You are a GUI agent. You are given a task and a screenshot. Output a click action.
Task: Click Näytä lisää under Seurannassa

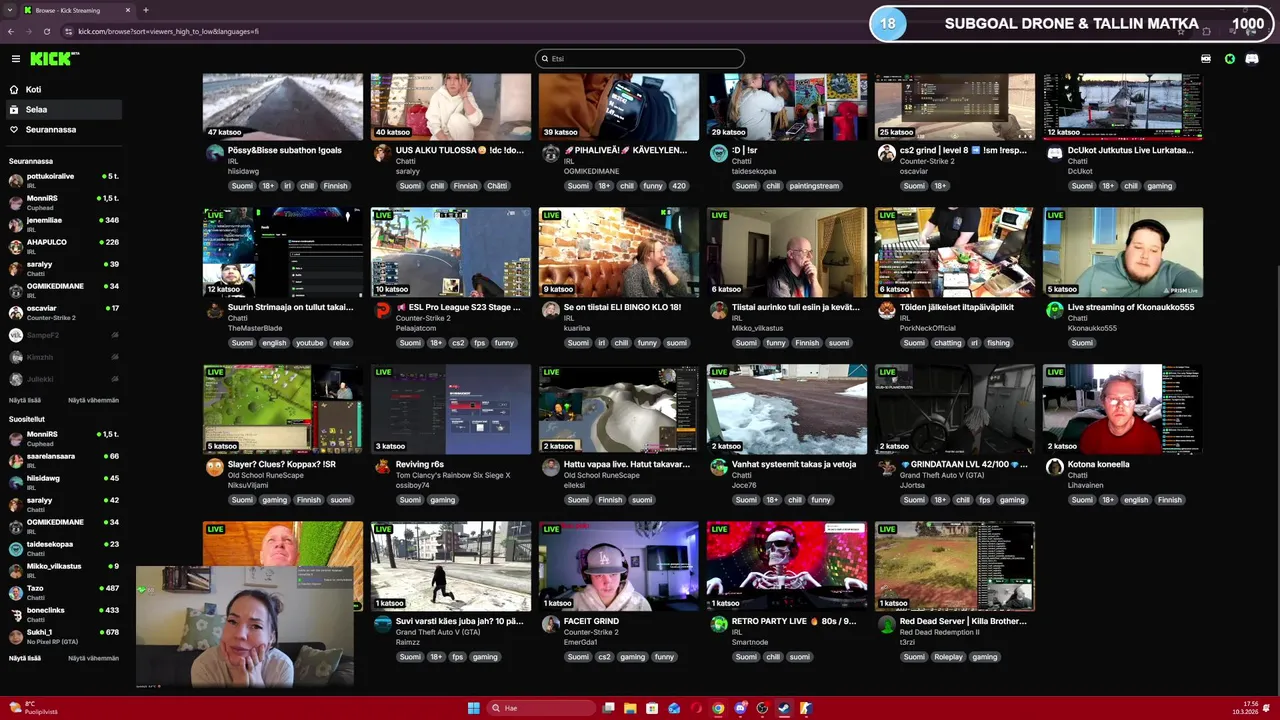pyautogui.click(x=25, y=400)
